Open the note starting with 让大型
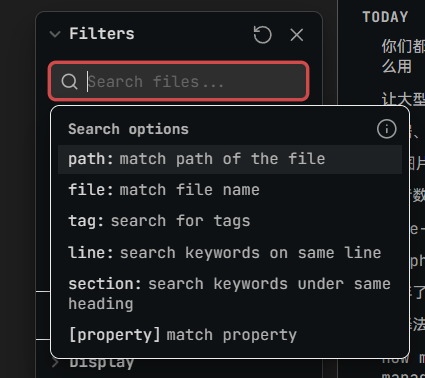Screen dimensions: 425x378 pos(403,99)
